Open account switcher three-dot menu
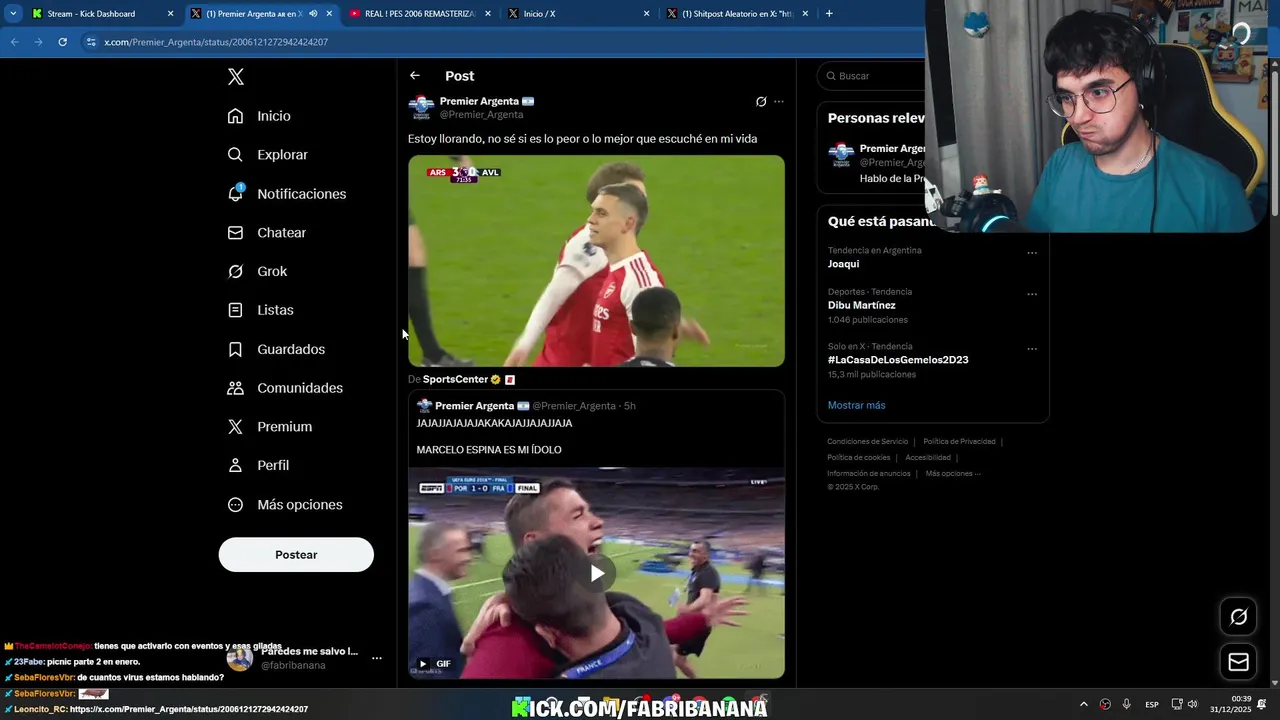Viewport: 1280px width, 720px height. (377, 658)
